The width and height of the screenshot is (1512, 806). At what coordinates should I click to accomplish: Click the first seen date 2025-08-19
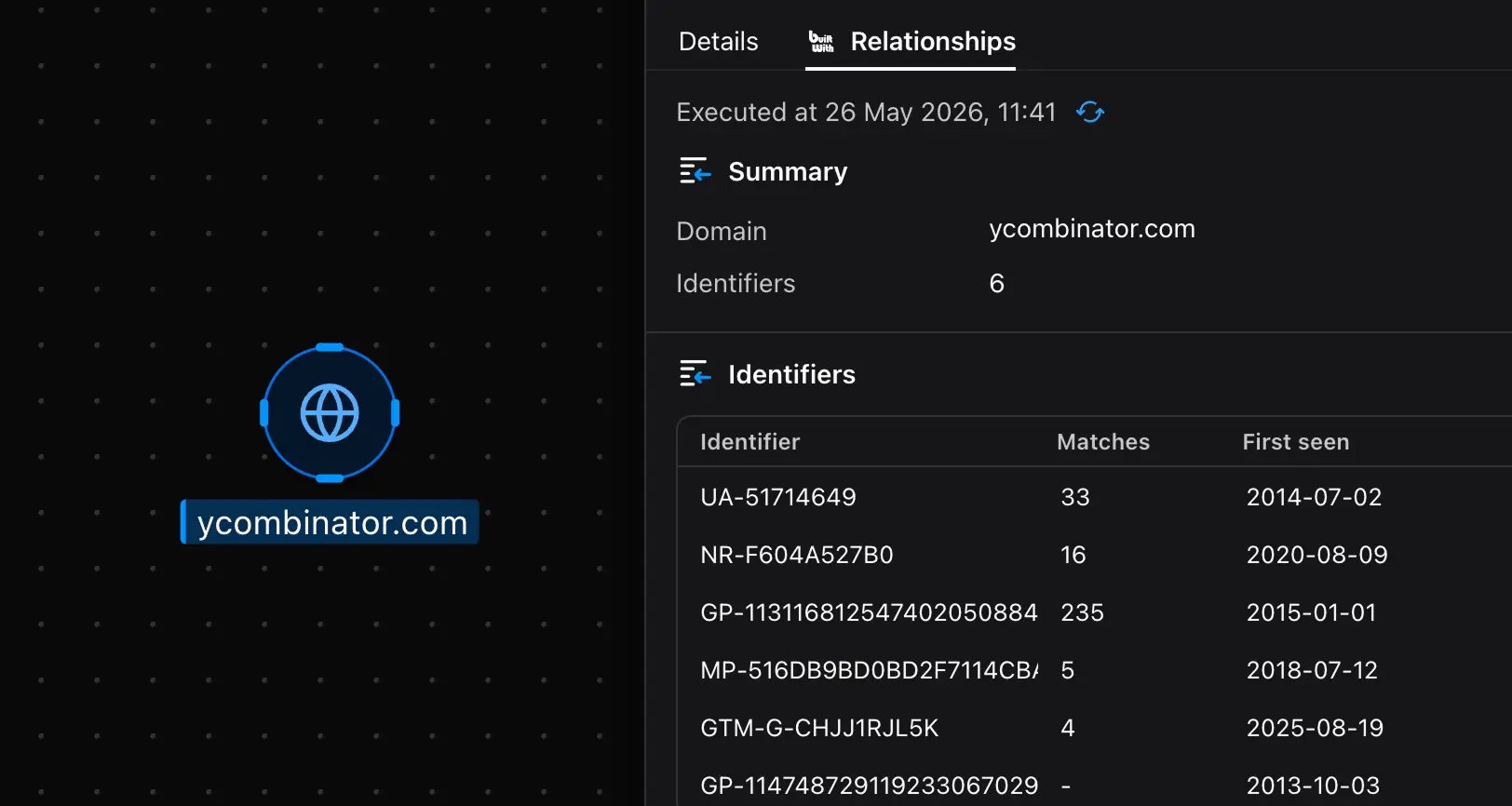tap(1315, 728)
